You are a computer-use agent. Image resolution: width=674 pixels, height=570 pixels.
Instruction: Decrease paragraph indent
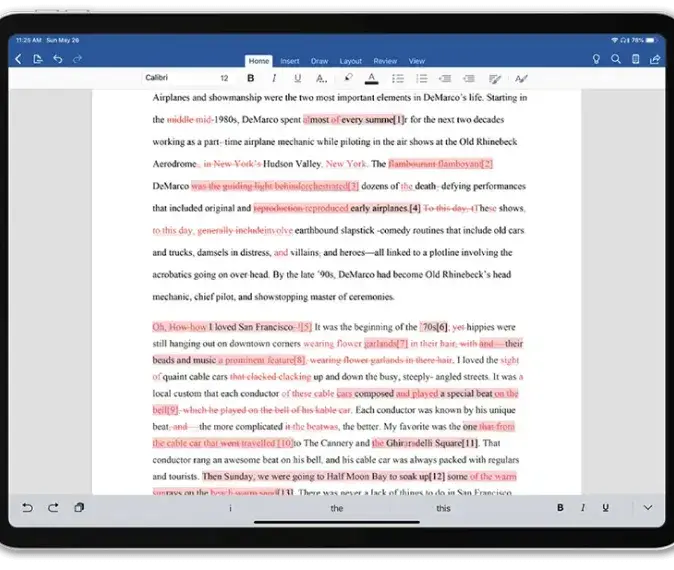pos(445,78)
